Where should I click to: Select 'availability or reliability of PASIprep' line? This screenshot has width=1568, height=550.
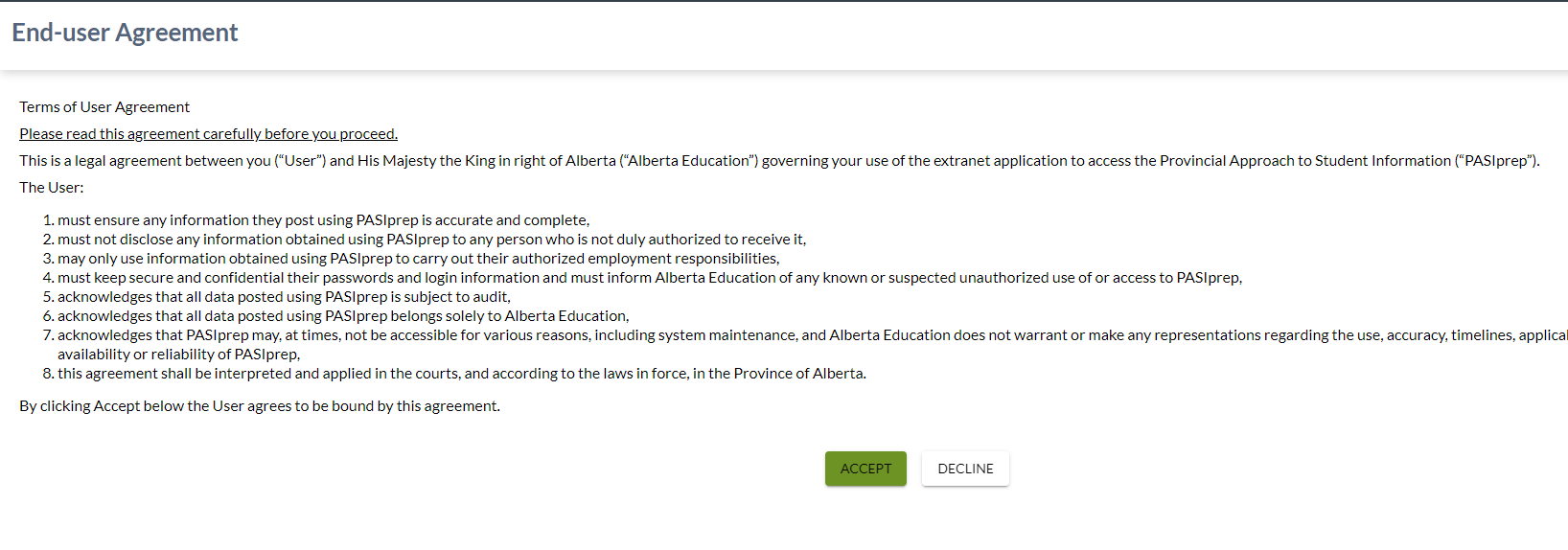coord(178,355)
